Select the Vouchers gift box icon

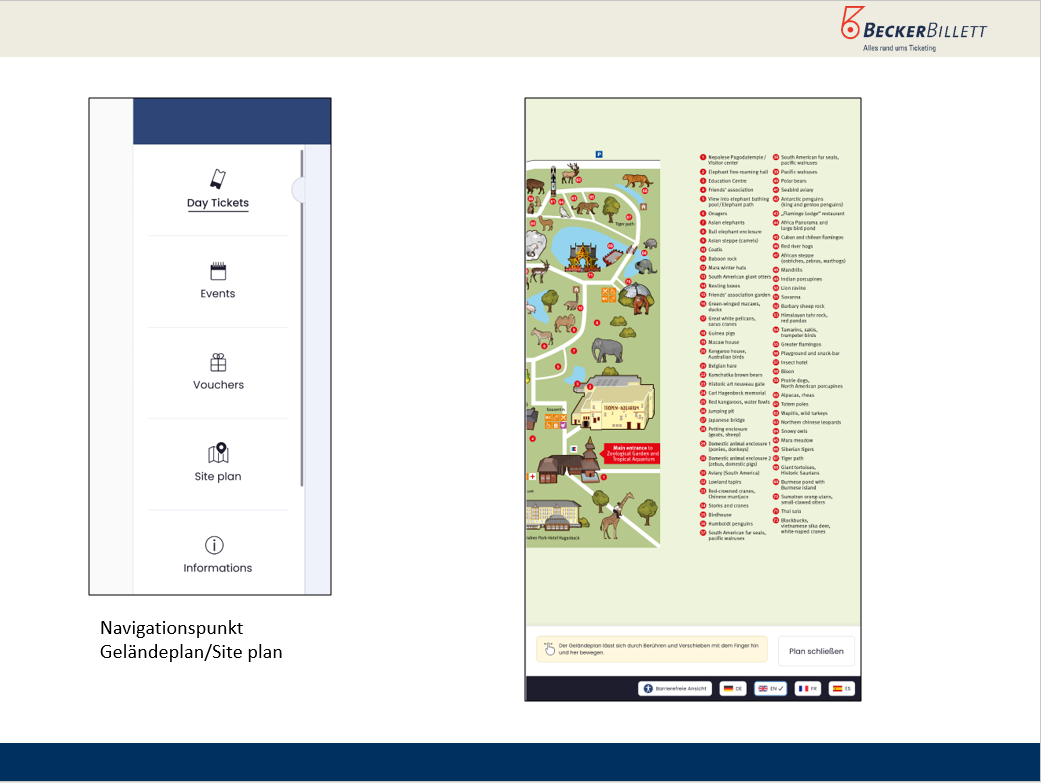(x=217, y=362)
